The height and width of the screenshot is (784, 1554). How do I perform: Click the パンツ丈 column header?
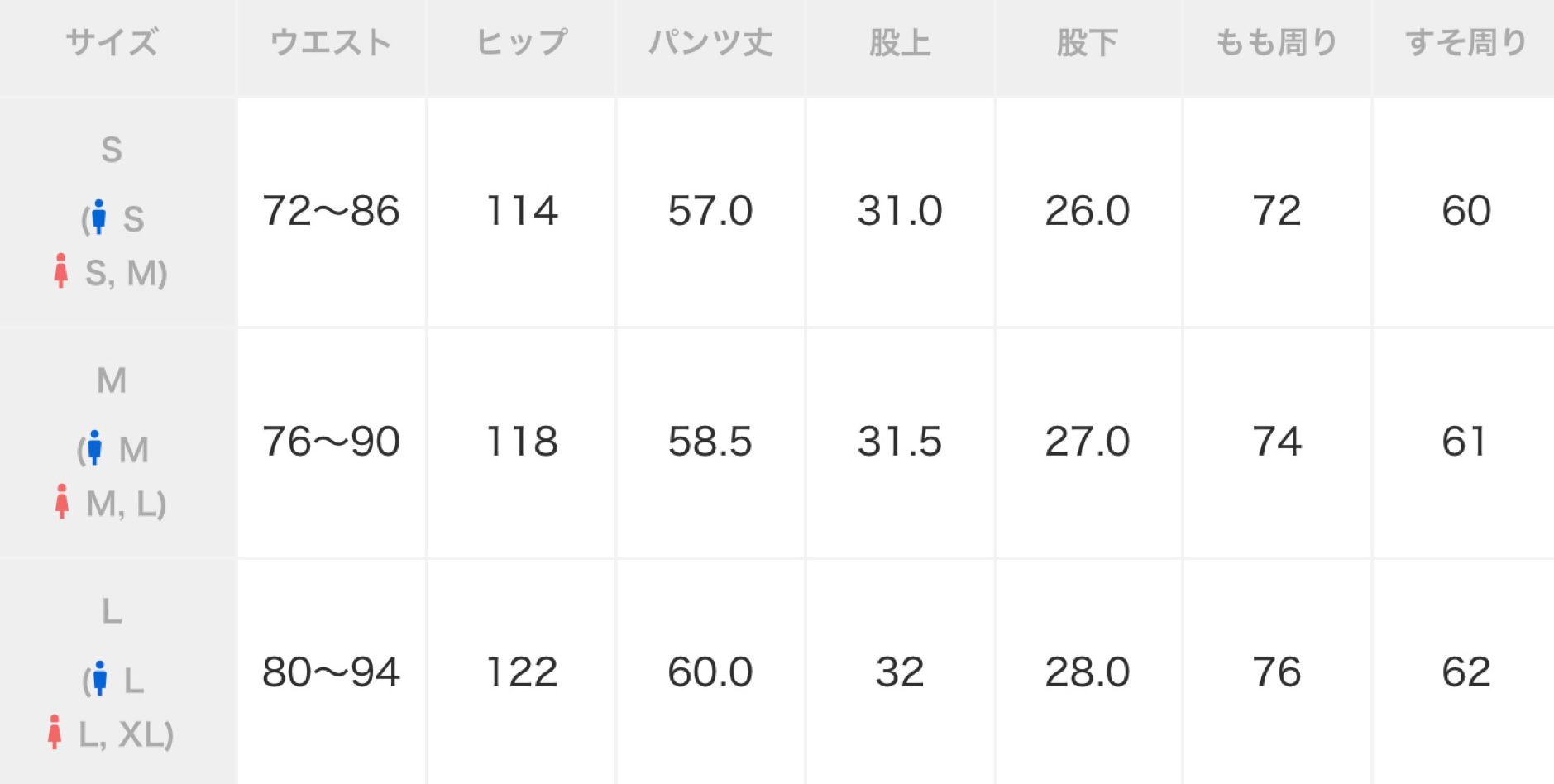point(710,43)
